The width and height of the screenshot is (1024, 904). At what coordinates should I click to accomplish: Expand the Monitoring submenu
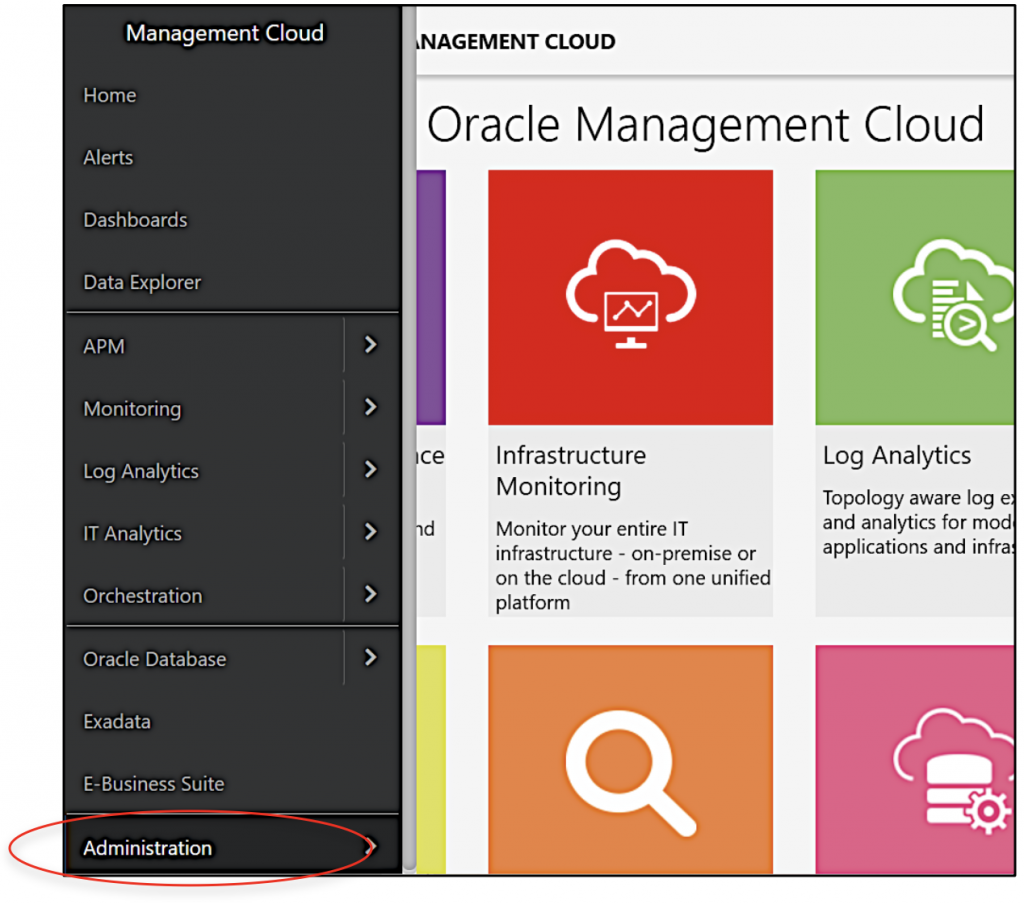(x=369, y=408)
